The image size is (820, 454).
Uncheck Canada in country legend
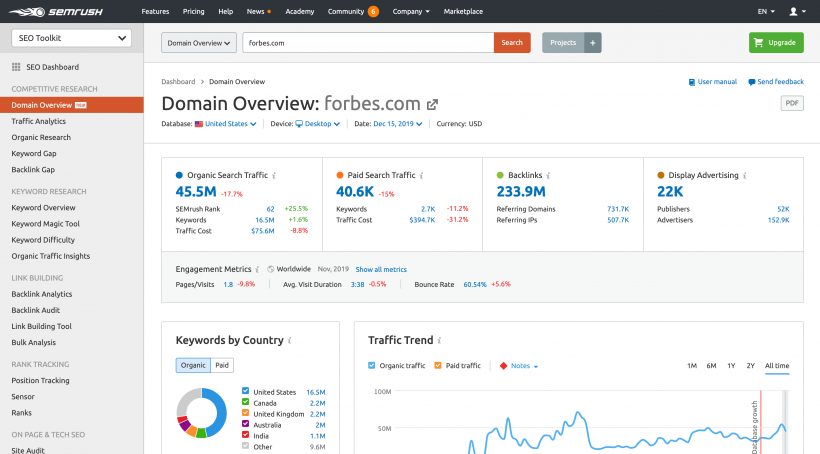pos(245,402)
